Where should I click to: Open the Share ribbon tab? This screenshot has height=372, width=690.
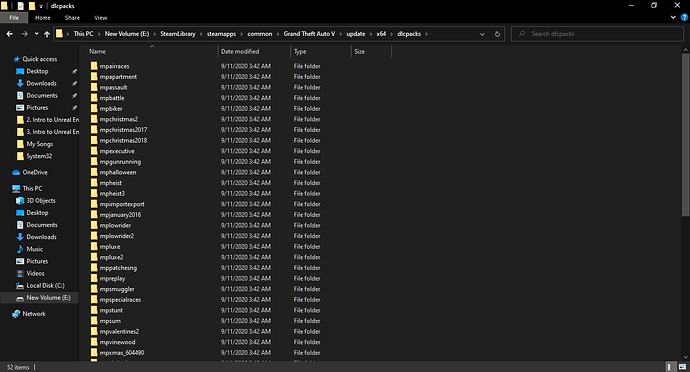72,18
